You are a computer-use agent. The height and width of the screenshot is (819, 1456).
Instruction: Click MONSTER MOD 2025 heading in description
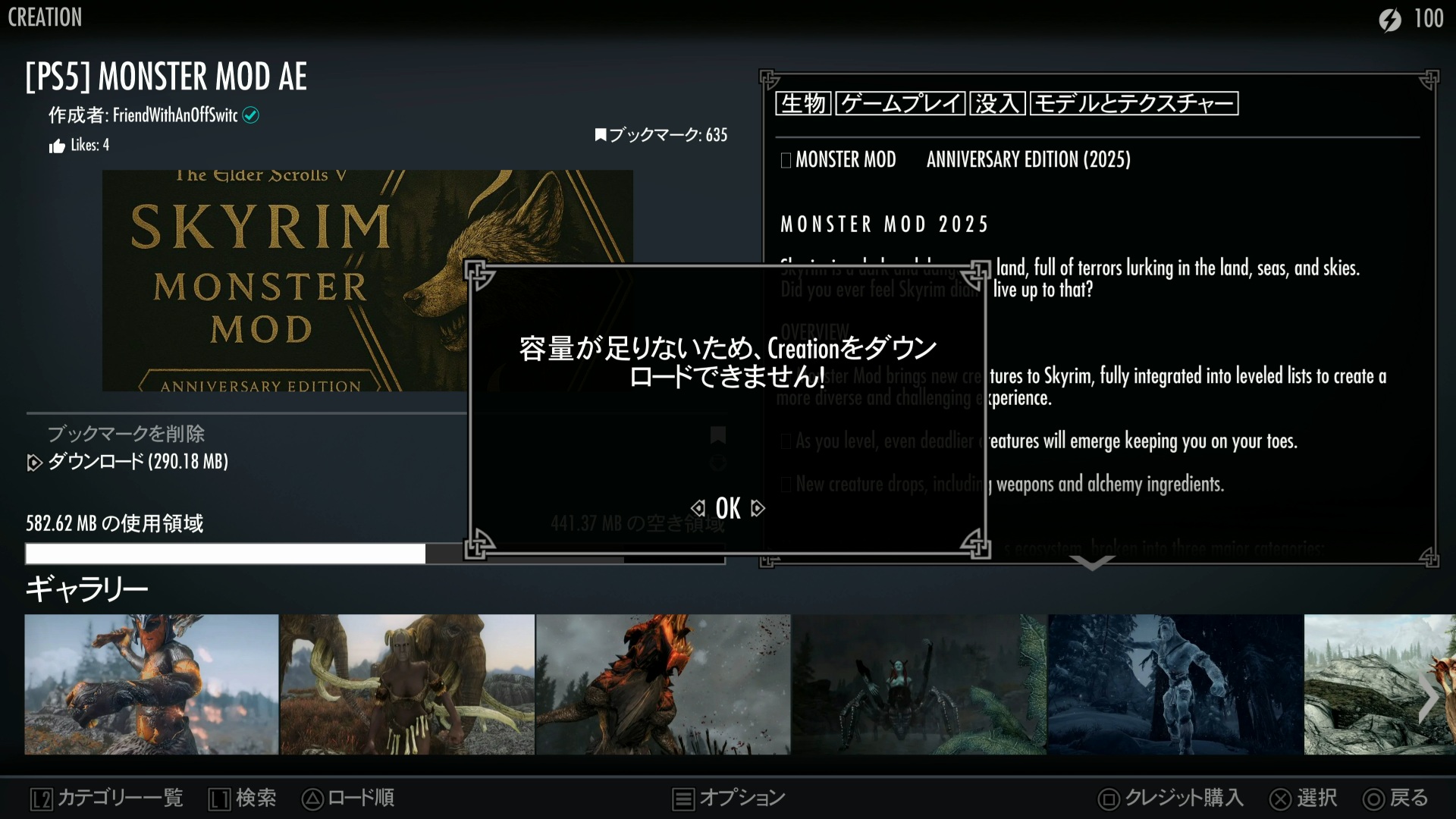tap(885, 224)
